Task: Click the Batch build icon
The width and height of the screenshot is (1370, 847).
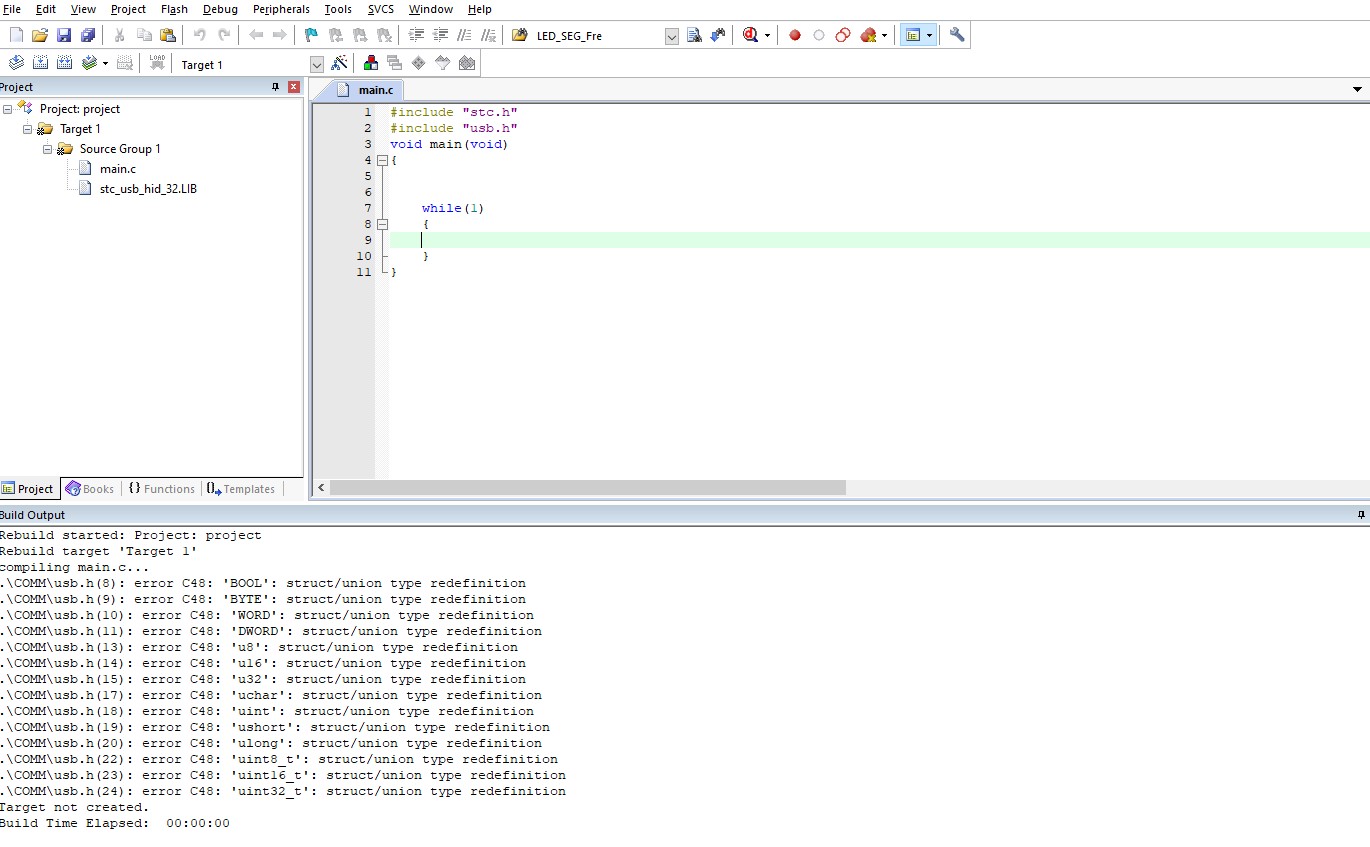Action: [x=89, y=63]
